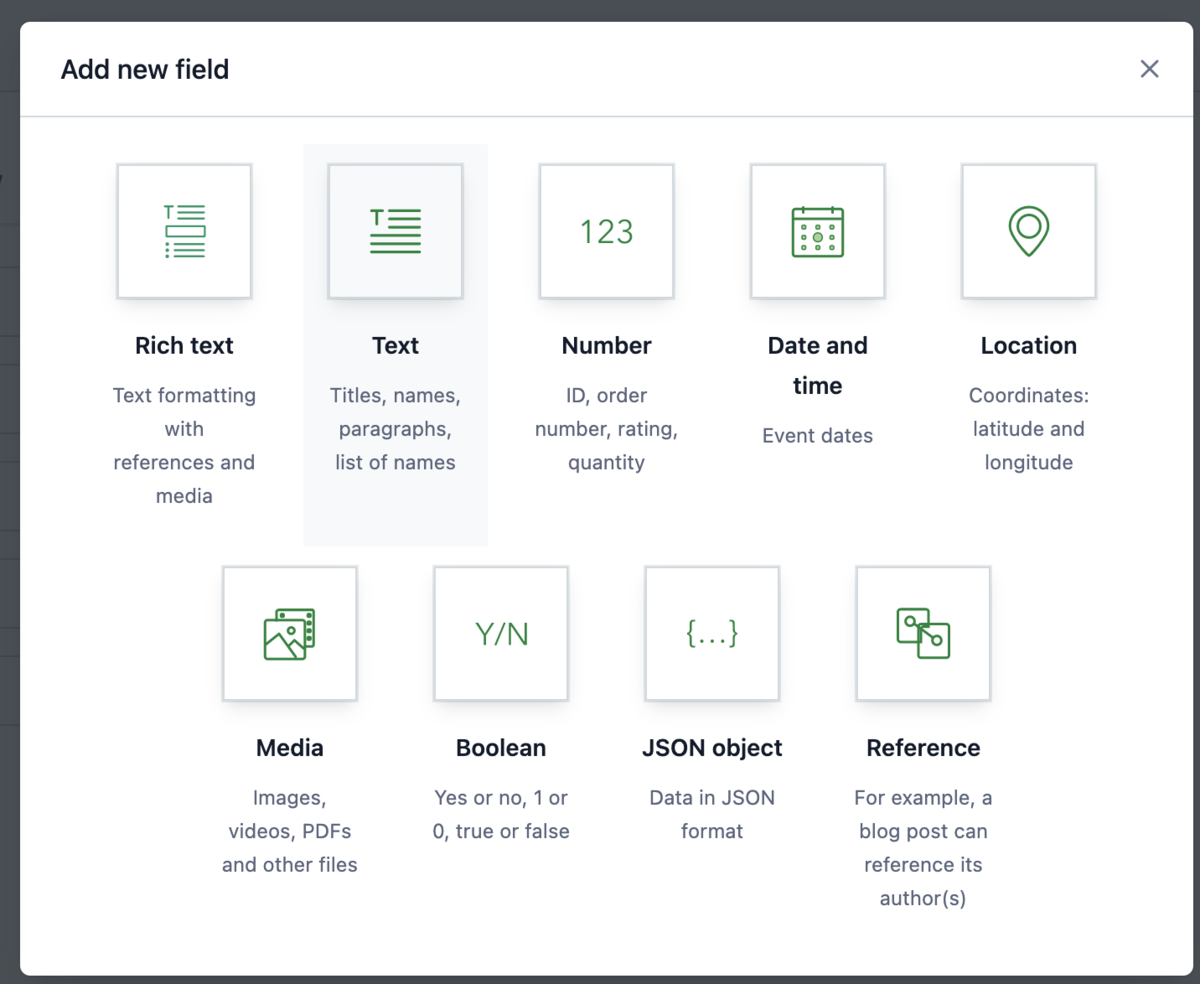Click "Images, videos, PDFs and other files" text
This screenshot has width=1200, height=984.
(x=290, y=831)
